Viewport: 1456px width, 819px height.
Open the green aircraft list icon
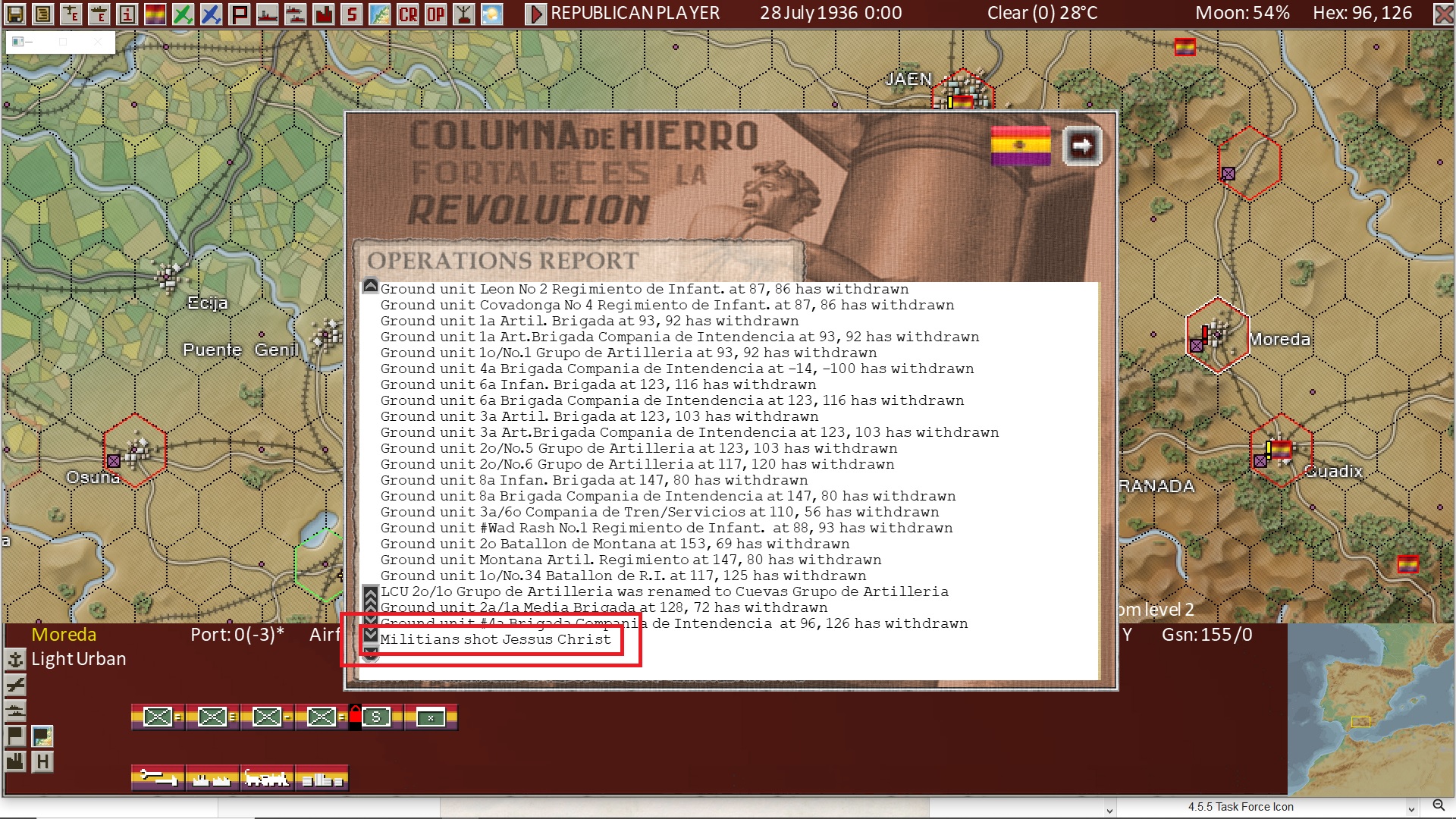pyautogui.click(x=183, y=14)
